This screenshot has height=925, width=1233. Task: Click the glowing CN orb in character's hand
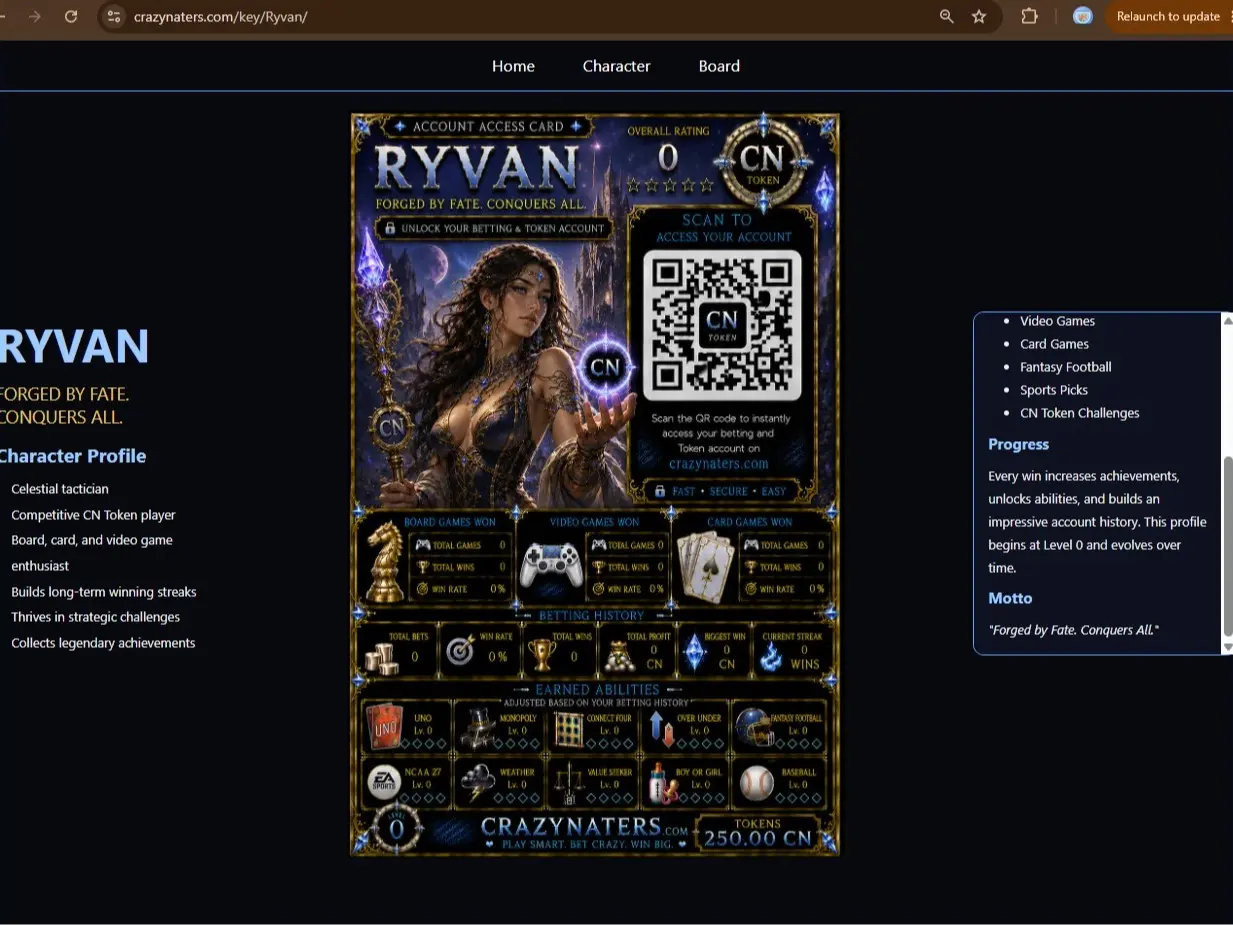[605, 367]
